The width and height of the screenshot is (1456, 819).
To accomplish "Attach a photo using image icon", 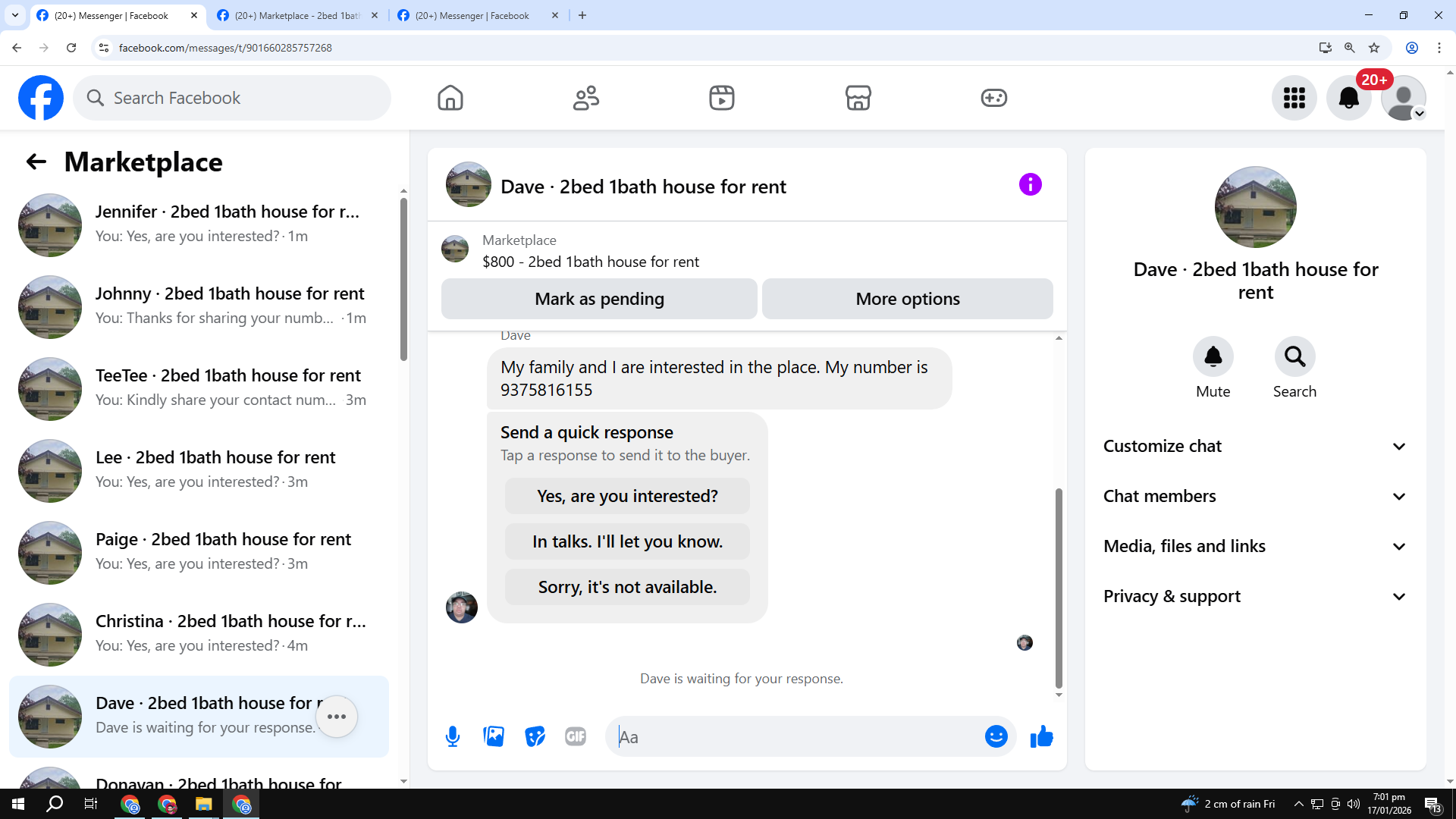I will click(x=494, y=736).
